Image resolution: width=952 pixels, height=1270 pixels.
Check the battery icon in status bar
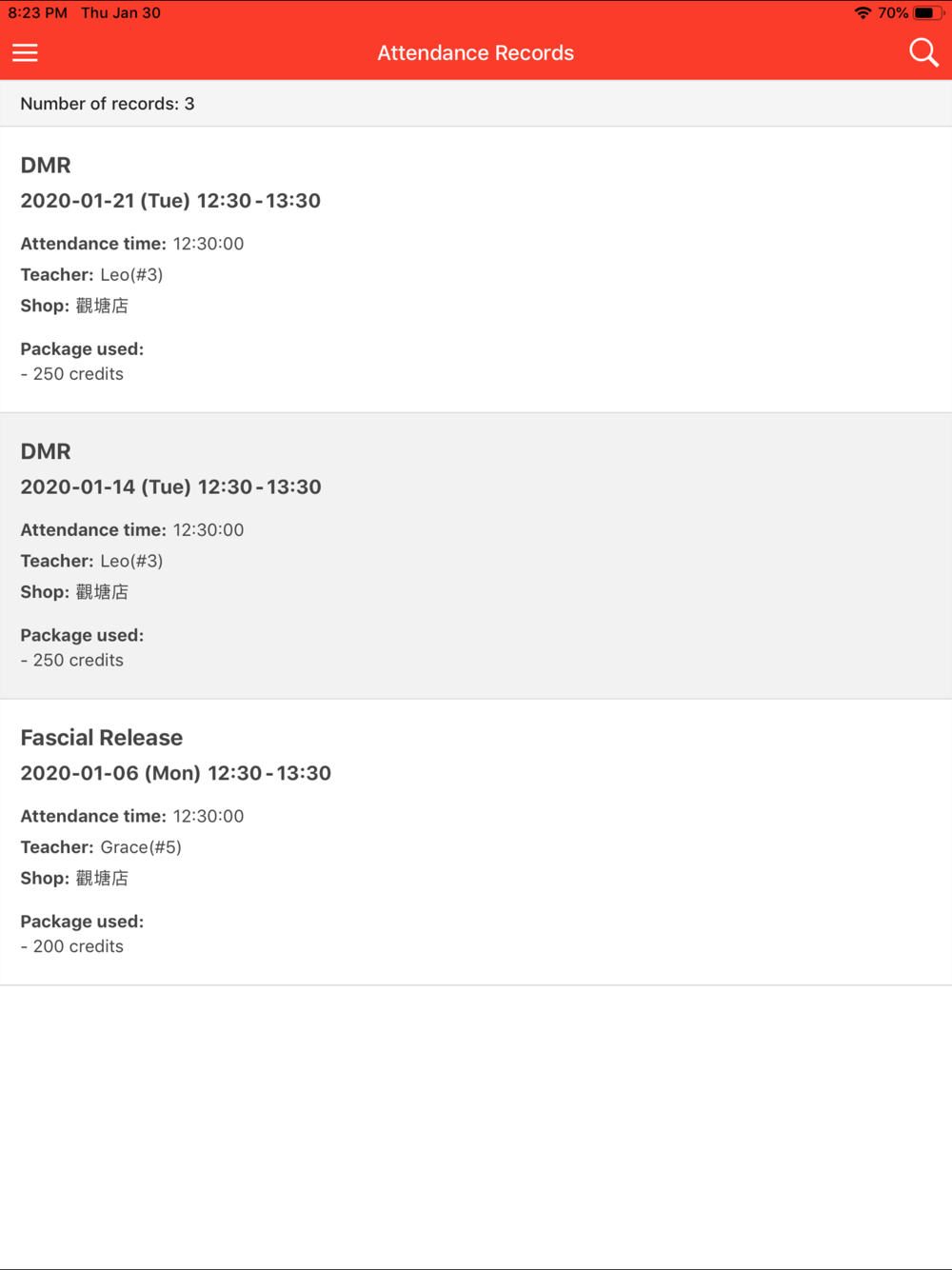point(928,13)
